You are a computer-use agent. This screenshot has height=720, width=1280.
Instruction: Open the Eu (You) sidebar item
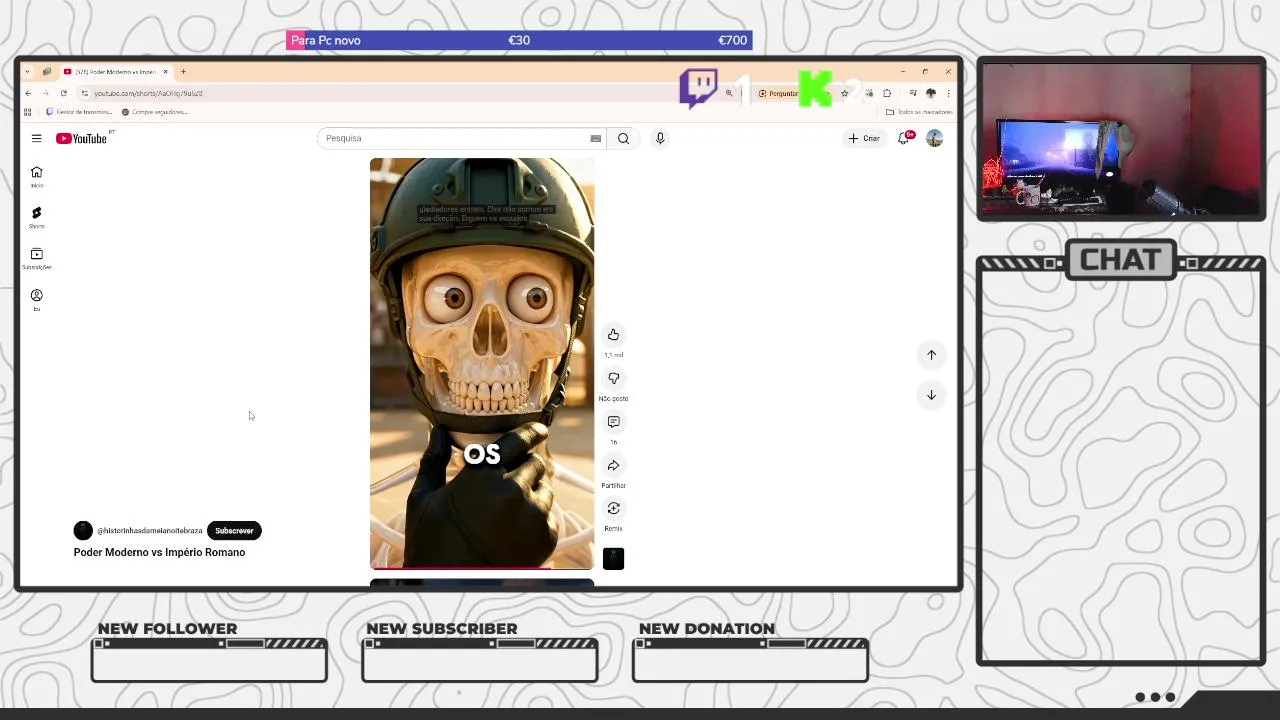36,300
